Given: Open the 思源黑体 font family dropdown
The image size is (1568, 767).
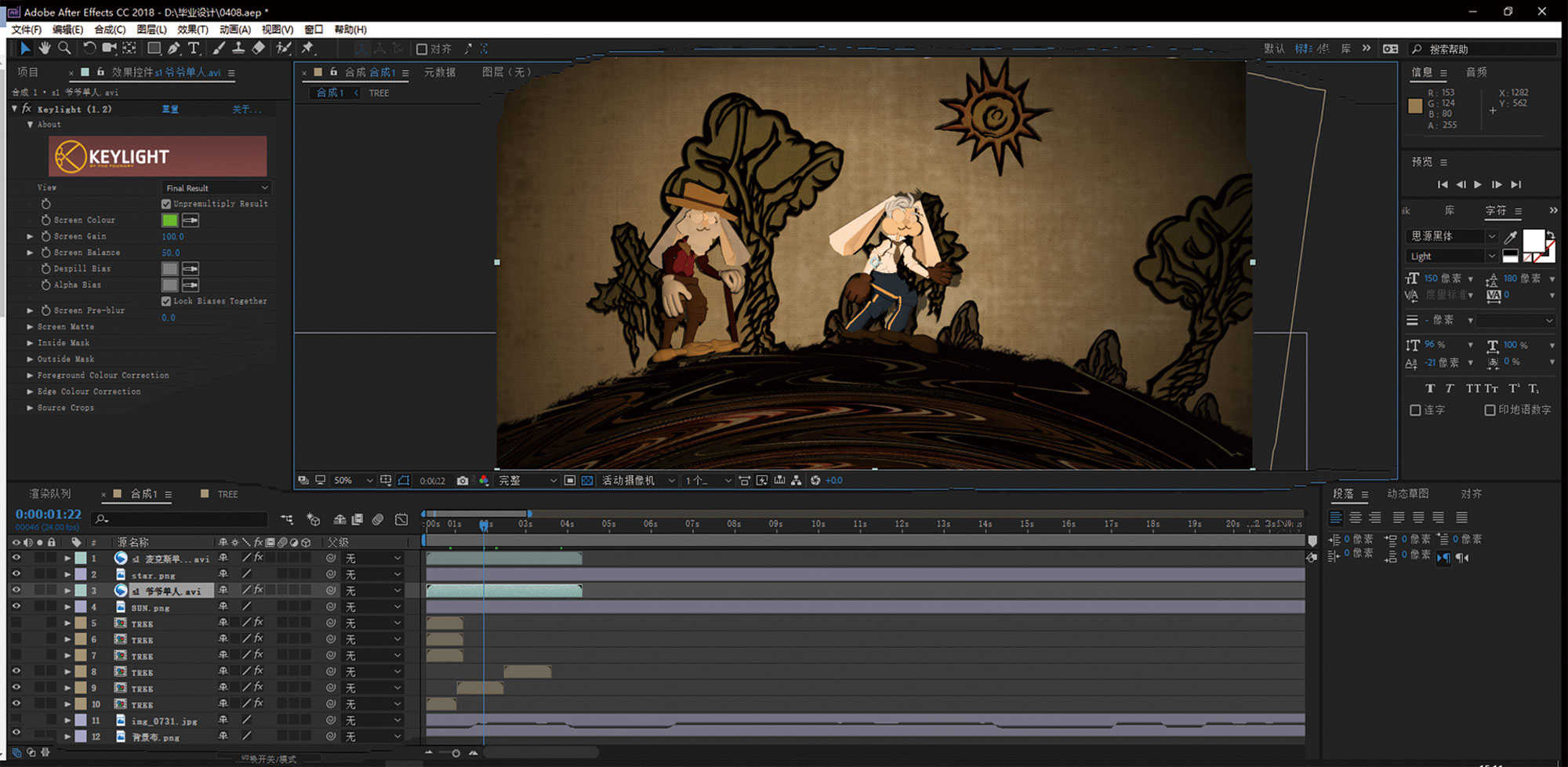Looking at the screenshot, I should pyautogui.click(x=1452, y=236).
